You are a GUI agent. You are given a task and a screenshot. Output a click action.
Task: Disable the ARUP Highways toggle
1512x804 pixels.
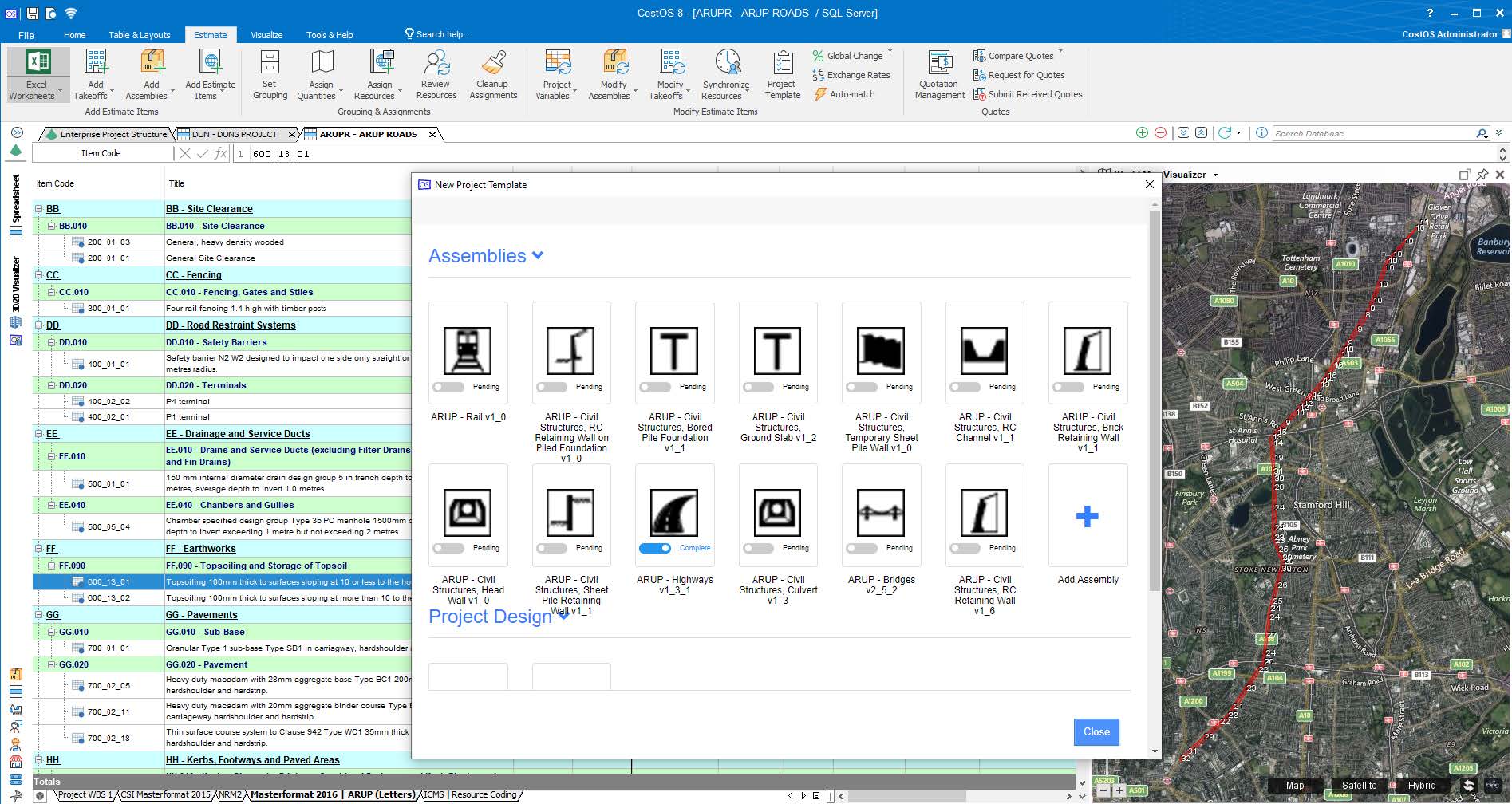pyautogui.click(x=655, y=548)
